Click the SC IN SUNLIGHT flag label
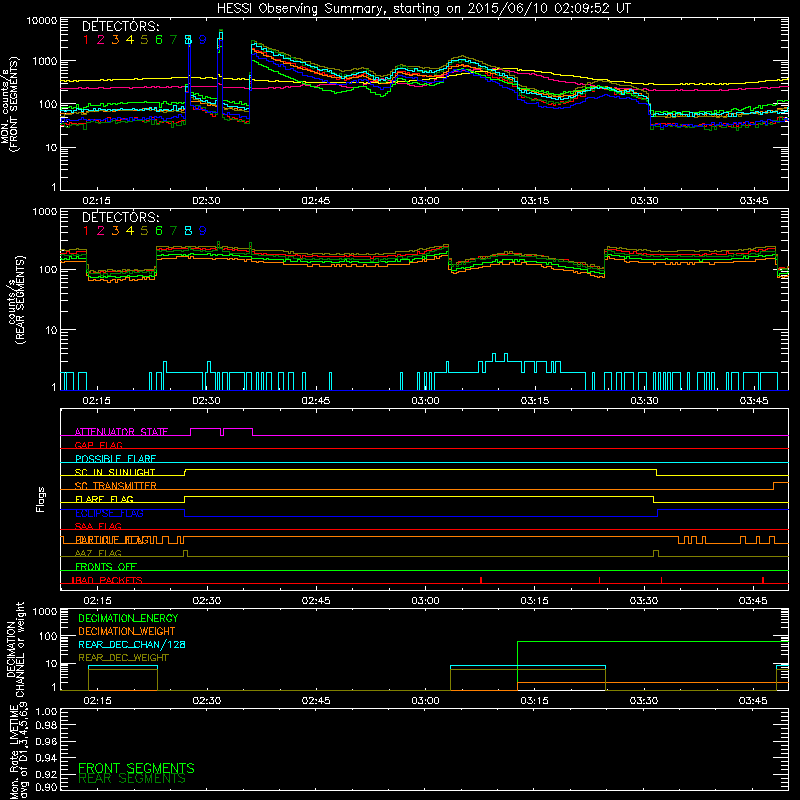 115,472
